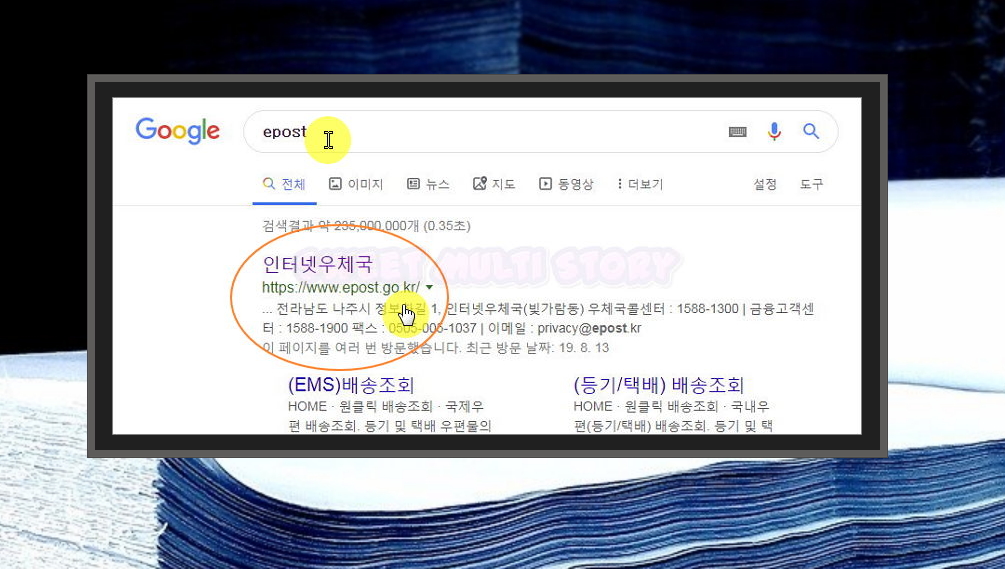
Task: Open the (등기/택배) 배송조회 sitelink
Action: pos(658,385)
